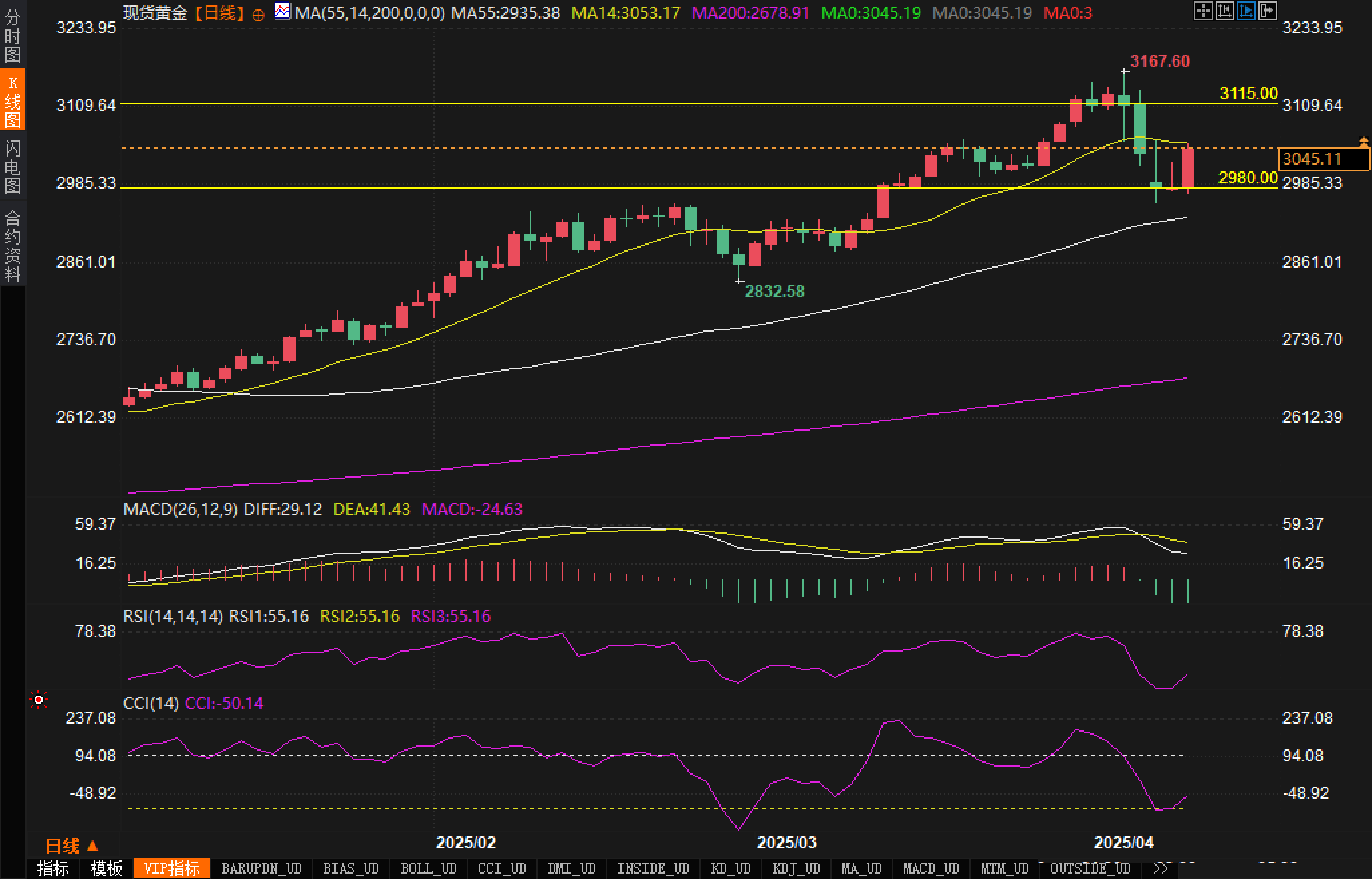This screenshot has height=879, width=1372.
Task: Toggle the highlighted blue axis play icon
Action: pos(1246,11)
